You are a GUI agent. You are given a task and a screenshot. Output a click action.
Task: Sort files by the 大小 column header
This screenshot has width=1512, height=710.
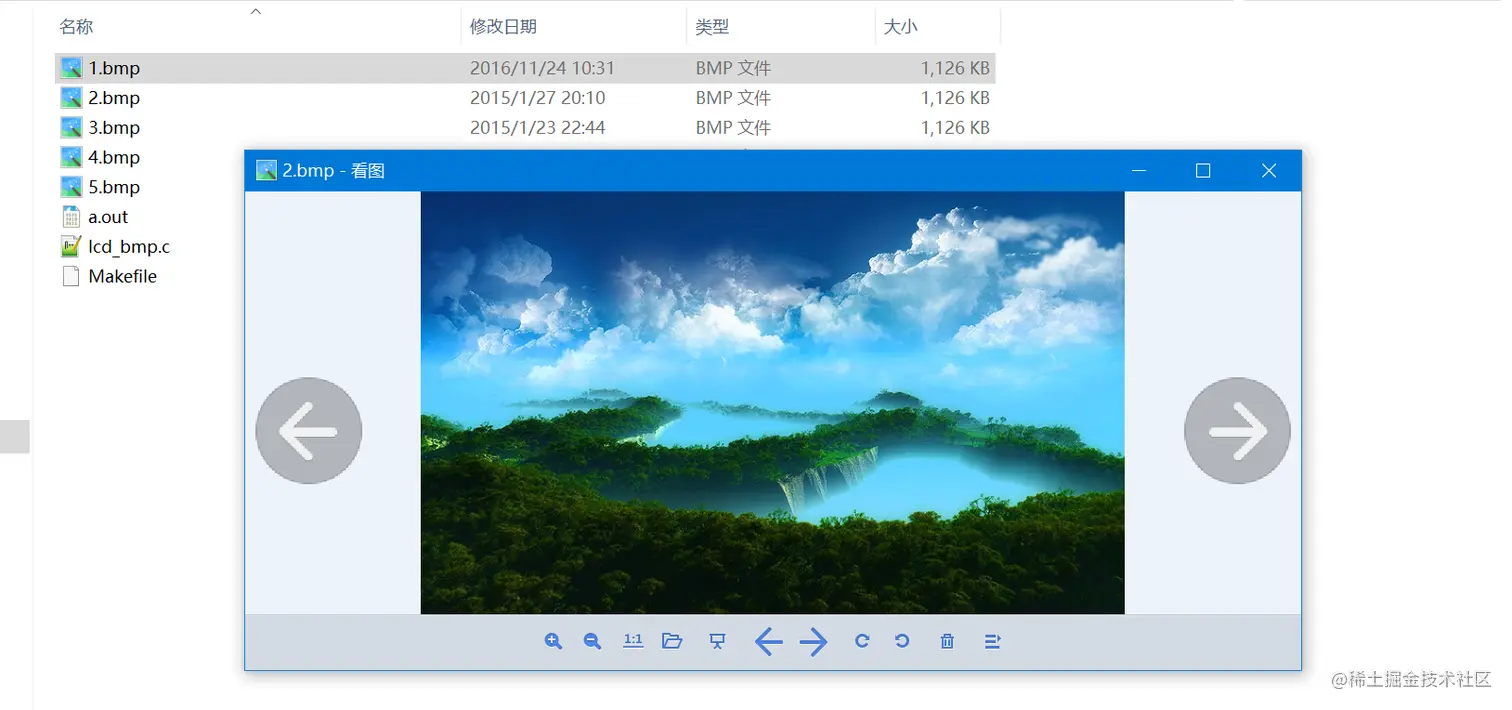point(901,26)
